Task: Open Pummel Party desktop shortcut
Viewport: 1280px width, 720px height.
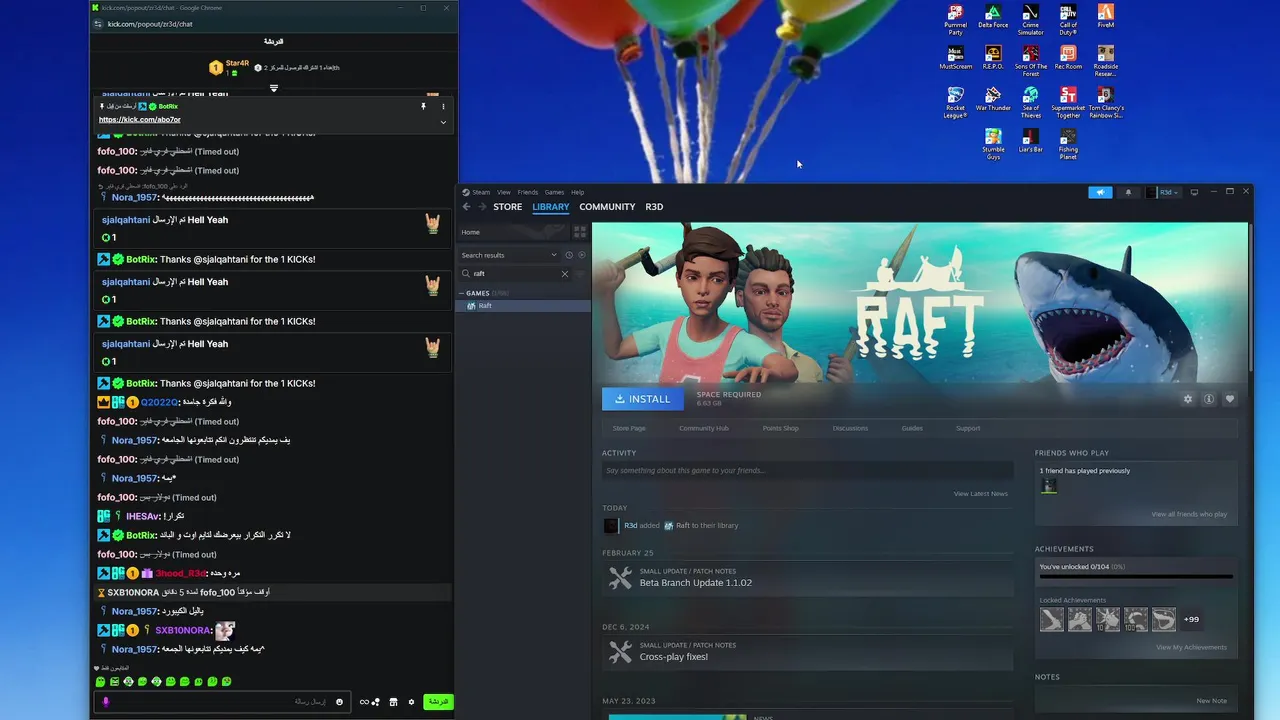Action: point(955,19)
